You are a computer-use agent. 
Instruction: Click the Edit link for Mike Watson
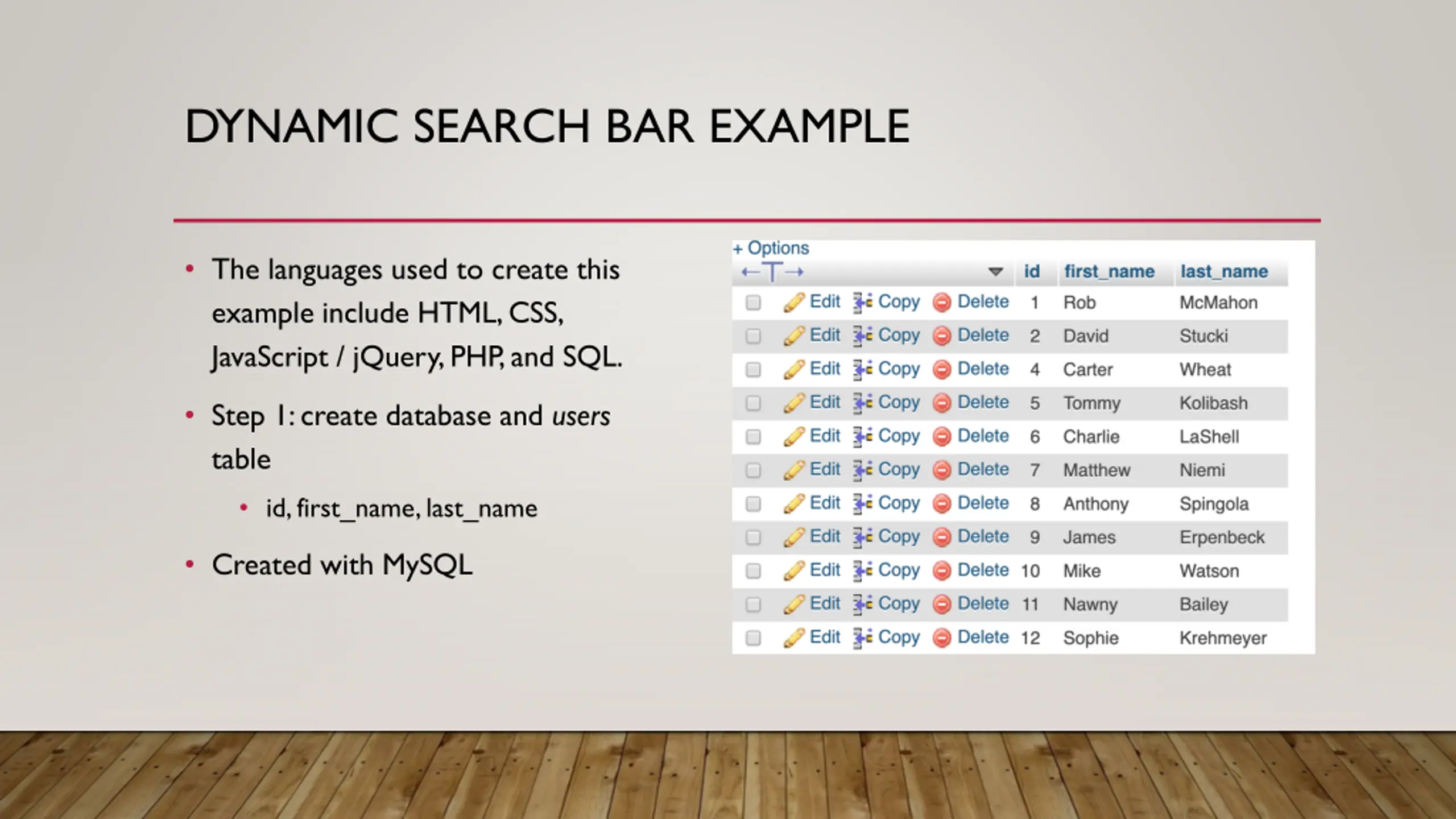tap(825, 570)
